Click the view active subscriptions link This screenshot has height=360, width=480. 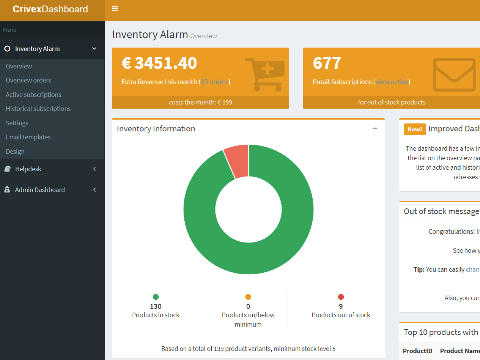(392, 82)
